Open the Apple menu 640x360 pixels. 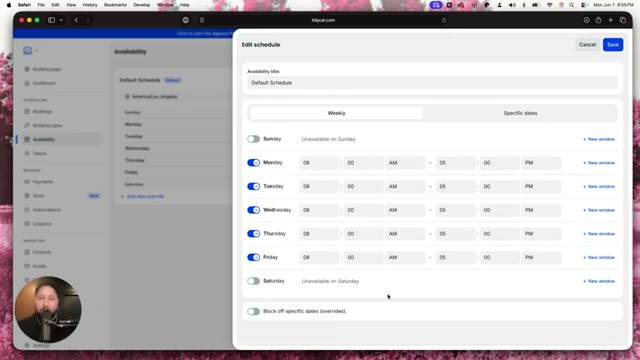9,5
